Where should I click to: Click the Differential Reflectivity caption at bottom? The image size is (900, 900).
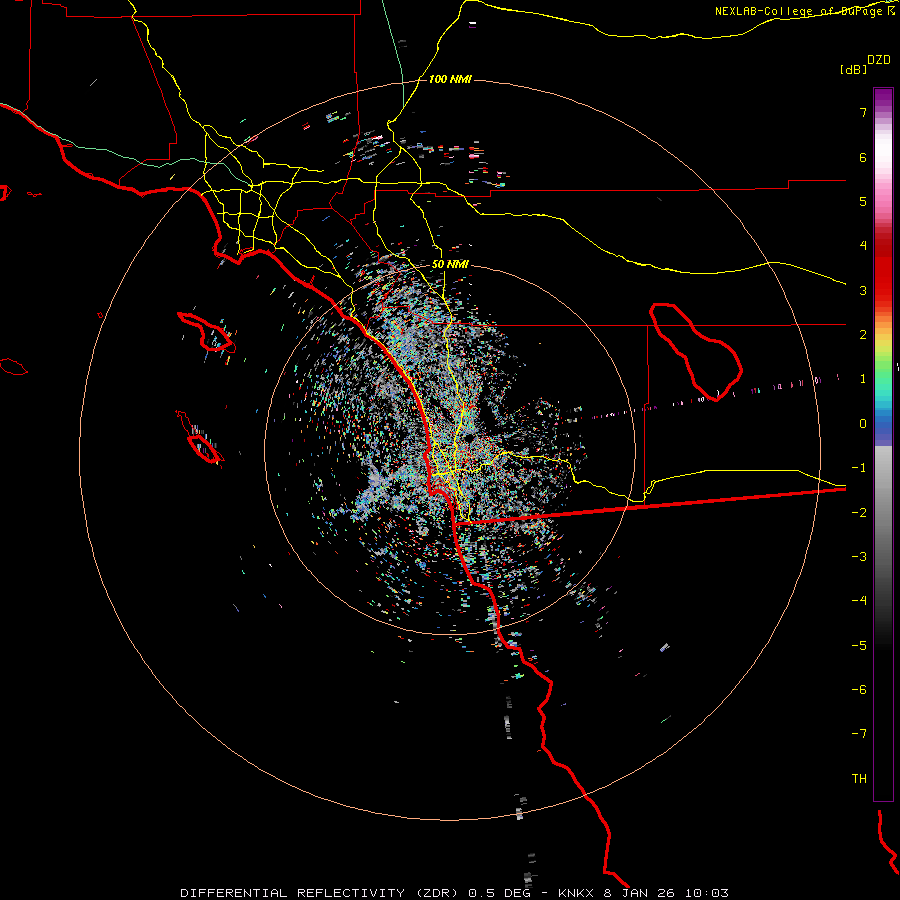(x=454, y=893)
